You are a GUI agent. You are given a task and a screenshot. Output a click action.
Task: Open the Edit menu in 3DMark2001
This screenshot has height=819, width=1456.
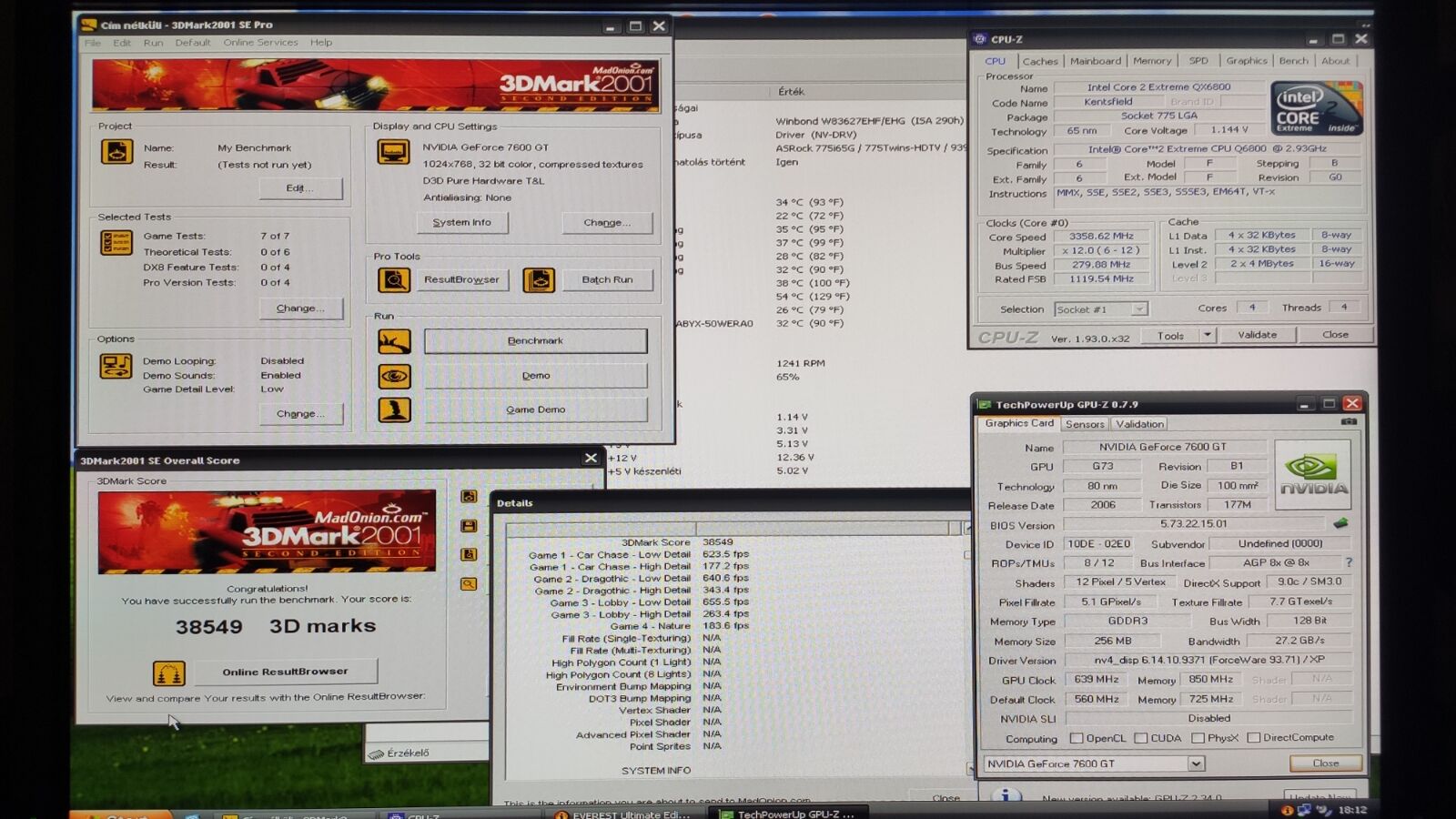(122, 43)
